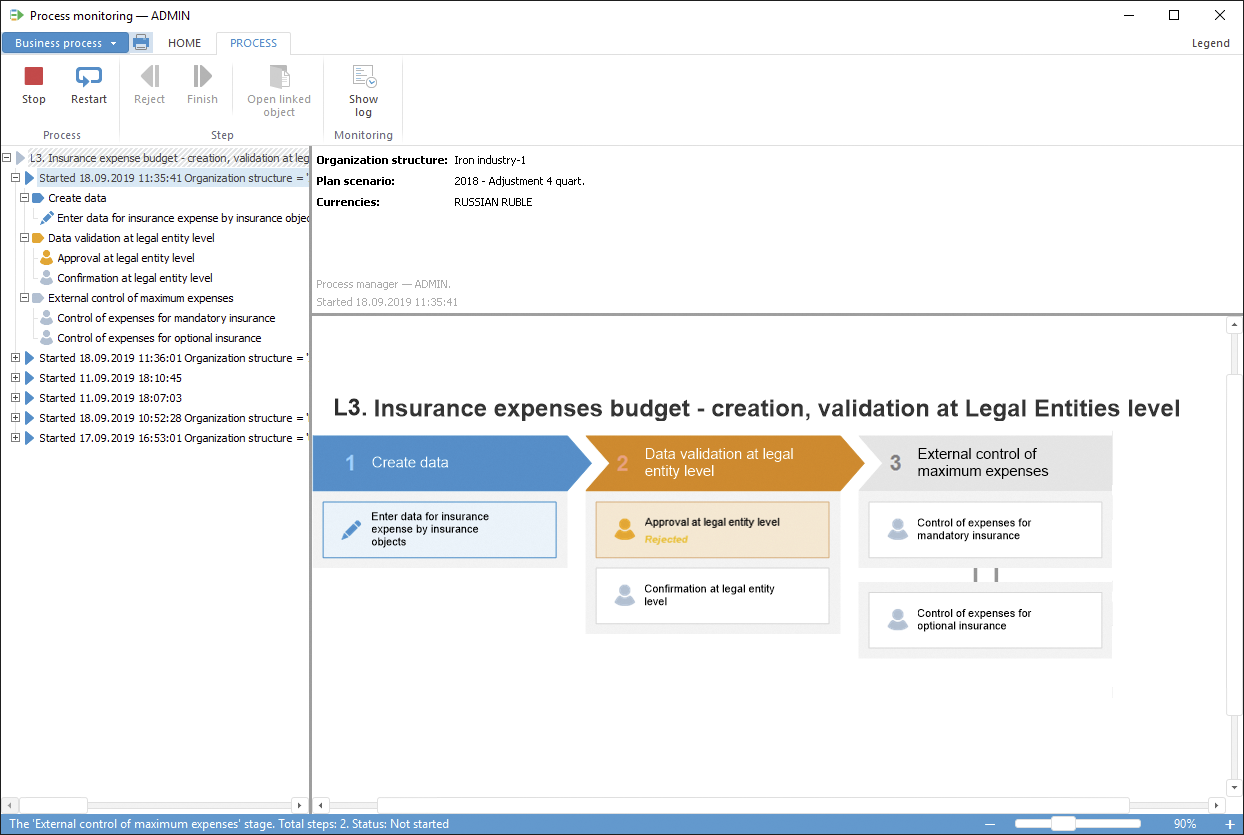Expand the Started 11.09.2019 18:10:45 node

coord(15,378)
